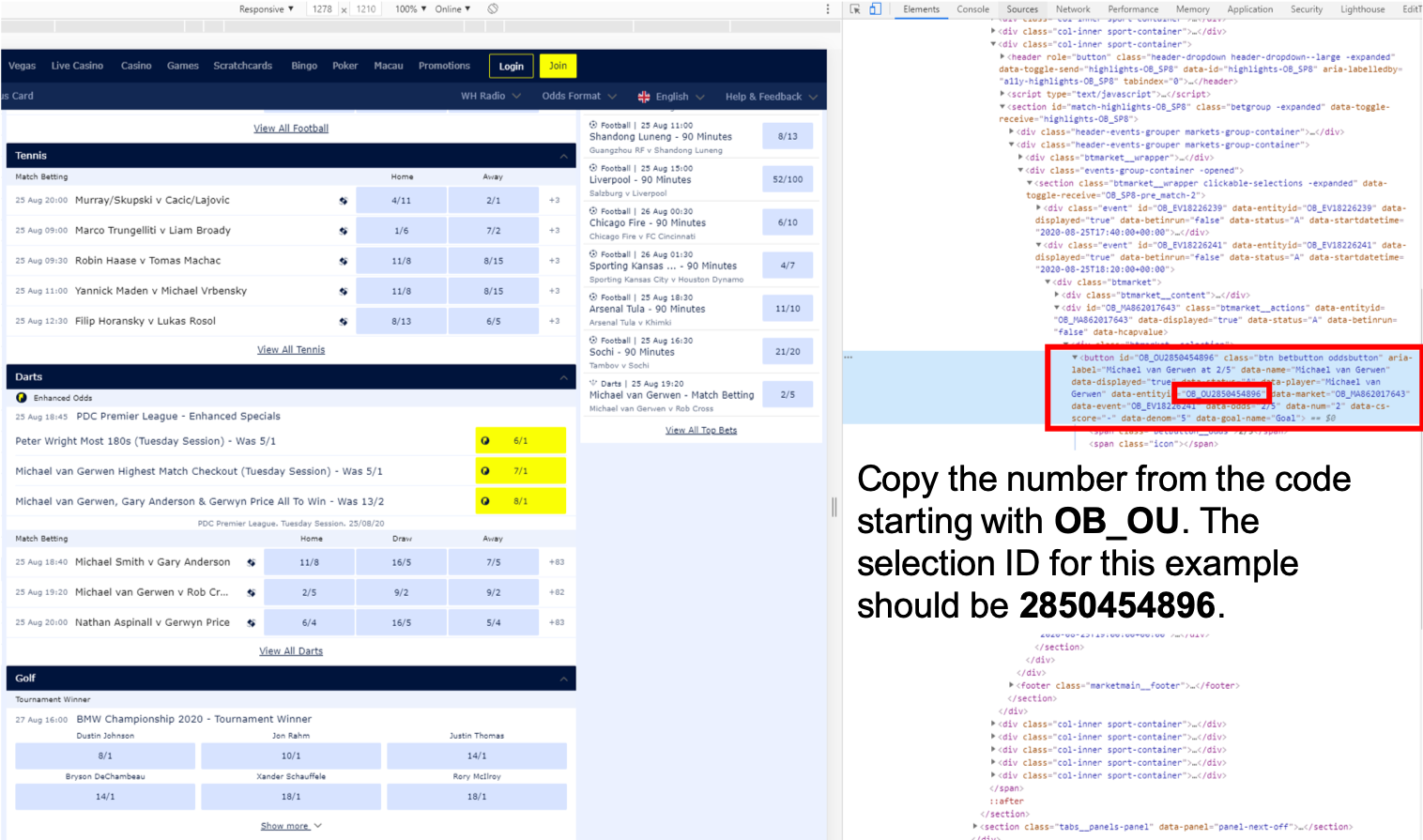Expand Show more golf selections
Image resolution: width=1423 pixels, height=840 pixels.
coord(291,826)
